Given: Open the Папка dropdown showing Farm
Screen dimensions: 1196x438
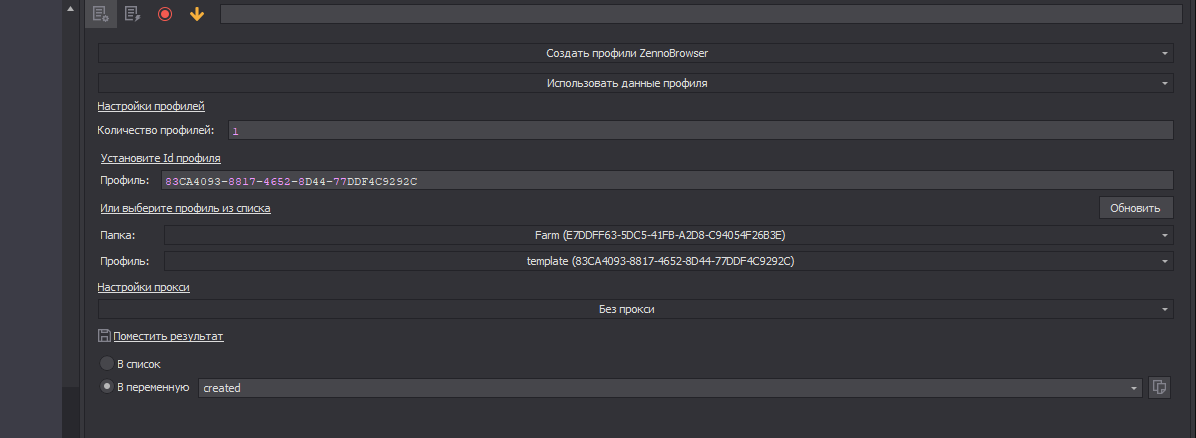Looking at the screenshot, I should (668, 235).
